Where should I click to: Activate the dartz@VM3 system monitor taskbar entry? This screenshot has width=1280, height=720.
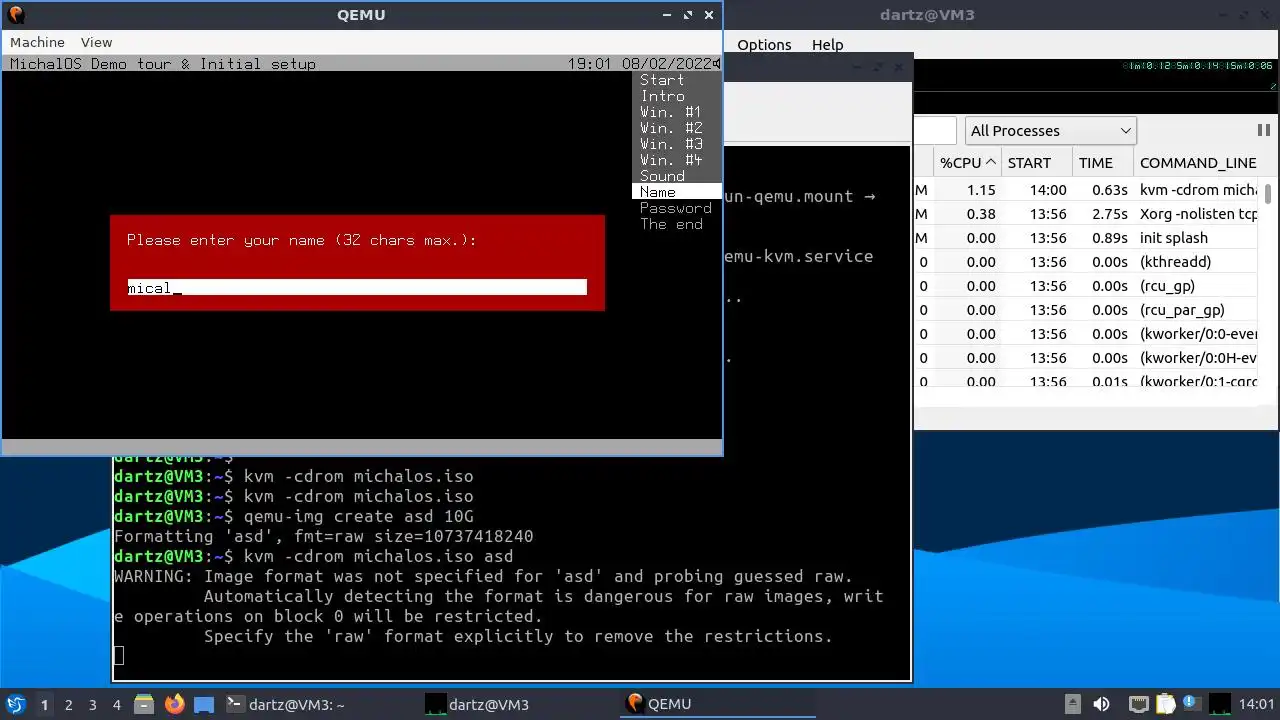pyautogui.click(x=520, y=704)
